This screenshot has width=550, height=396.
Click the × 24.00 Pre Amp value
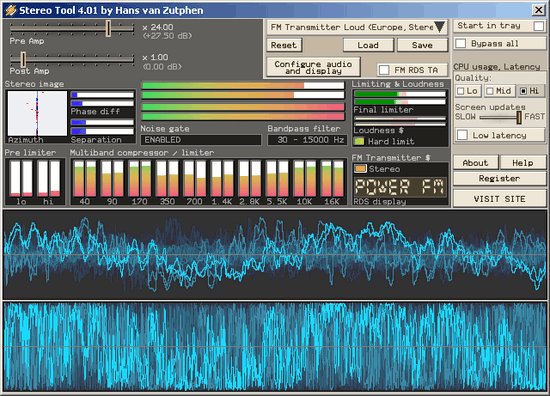(158, 27)
